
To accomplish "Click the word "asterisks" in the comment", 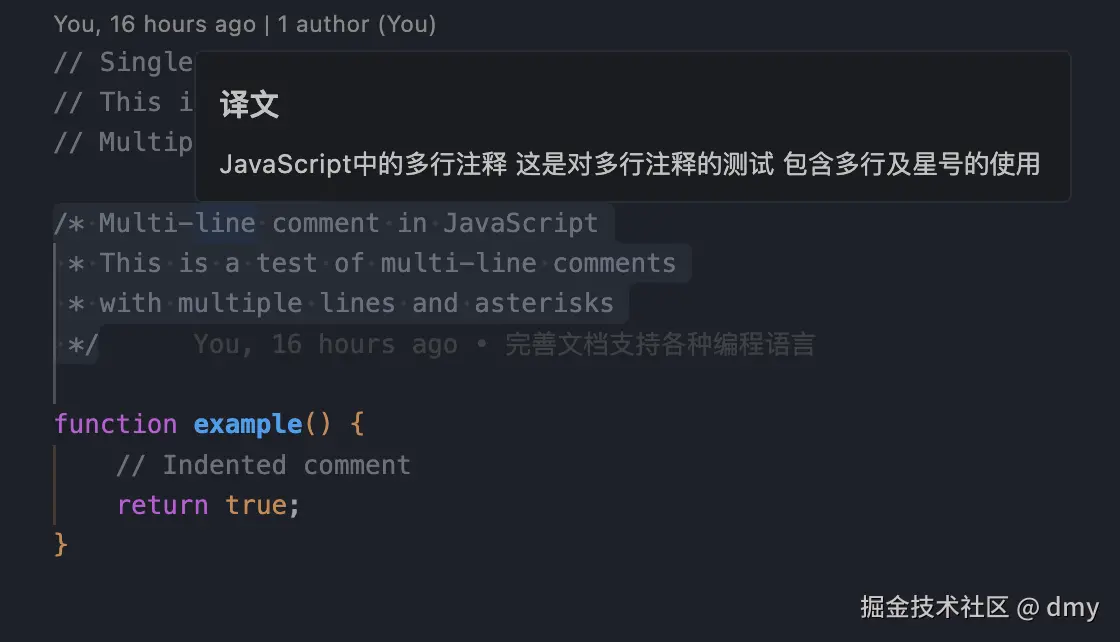I will coord(544,303).
